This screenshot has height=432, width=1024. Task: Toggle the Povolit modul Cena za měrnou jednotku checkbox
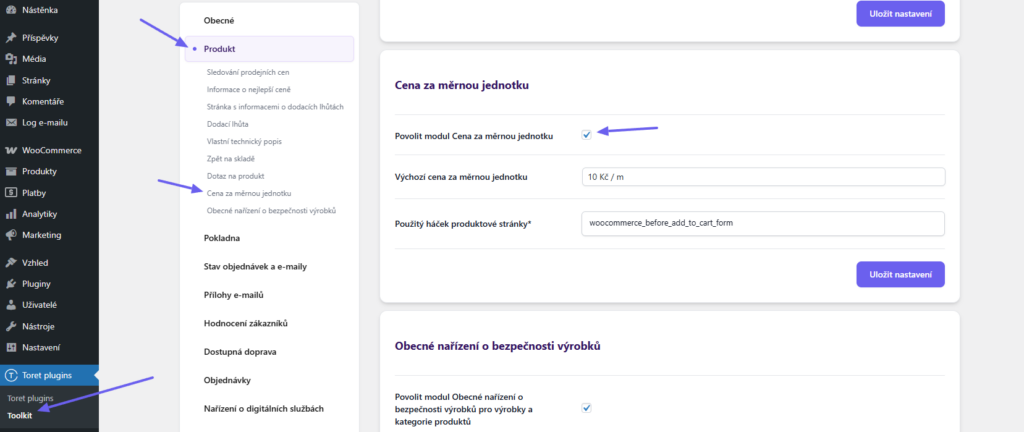[587, 134]
